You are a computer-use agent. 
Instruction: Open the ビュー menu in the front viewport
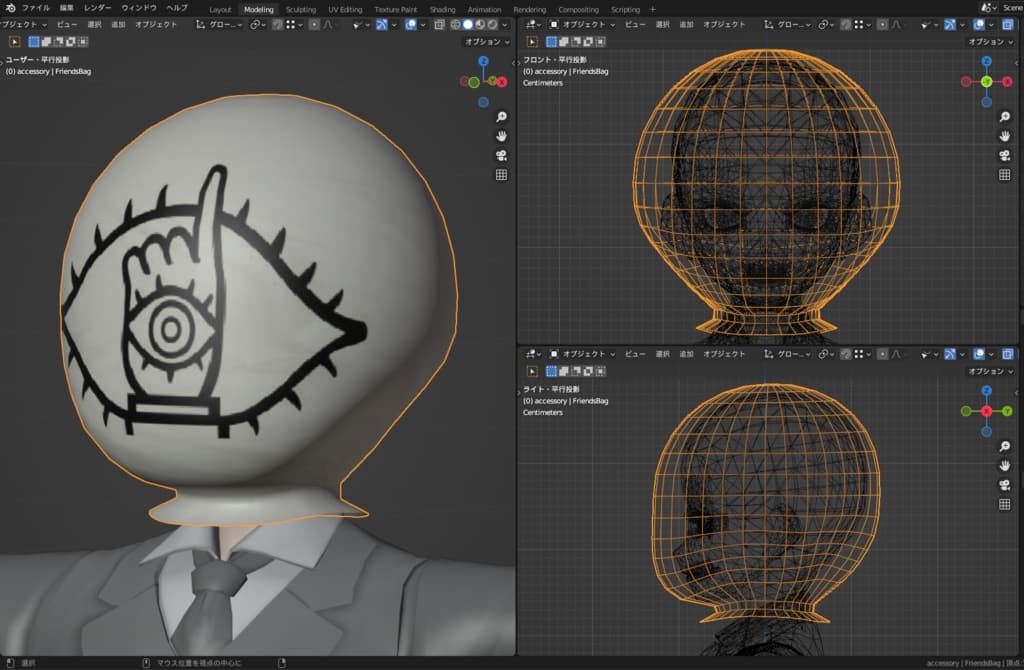coord(634,24)
